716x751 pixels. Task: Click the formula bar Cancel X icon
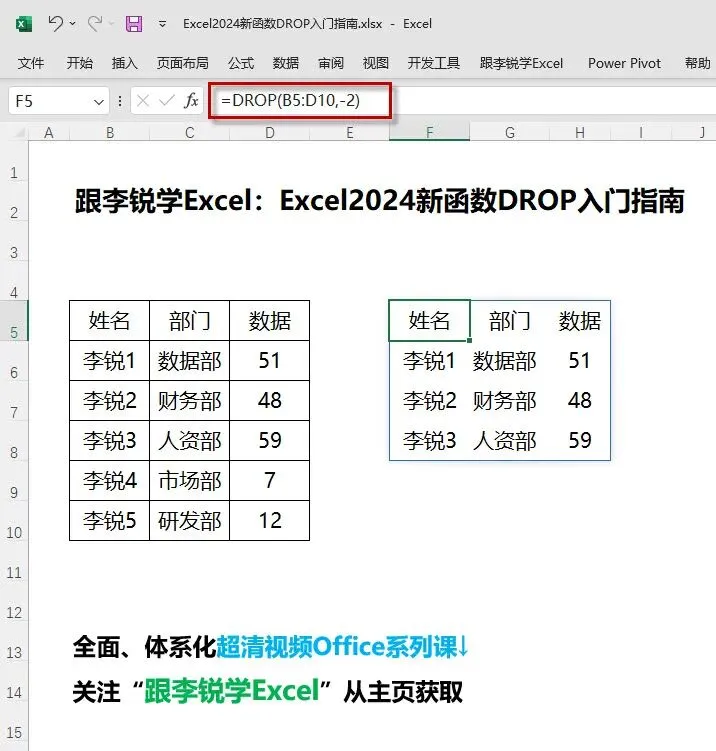tap(143, 101)
